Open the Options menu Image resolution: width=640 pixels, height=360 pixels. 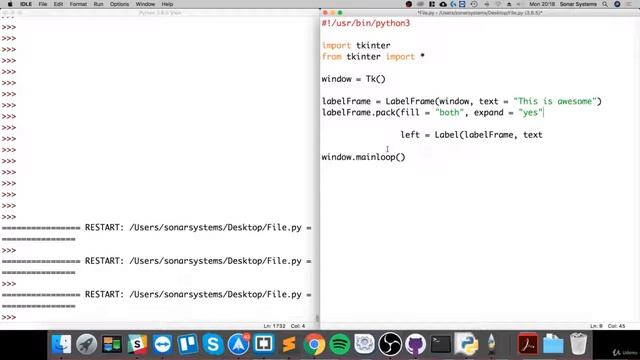click(x=119, y=4)
